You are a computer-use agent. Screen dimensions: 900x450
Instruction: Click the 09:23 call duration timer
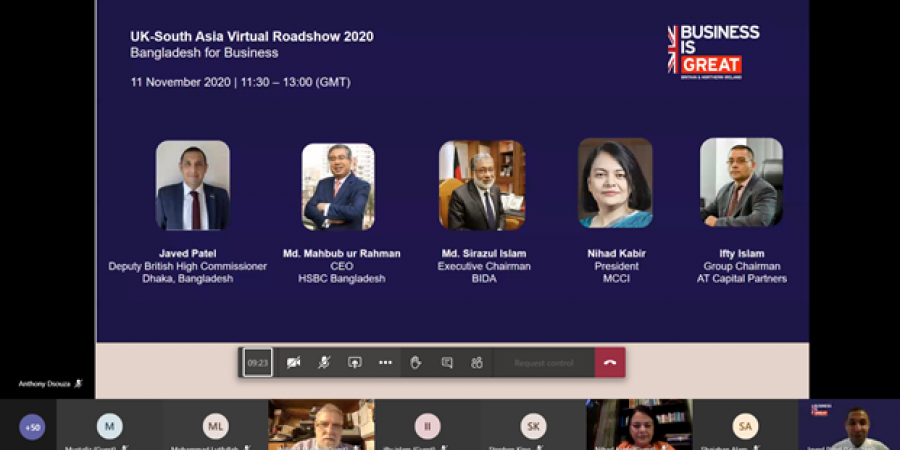[x=258, y=363]
